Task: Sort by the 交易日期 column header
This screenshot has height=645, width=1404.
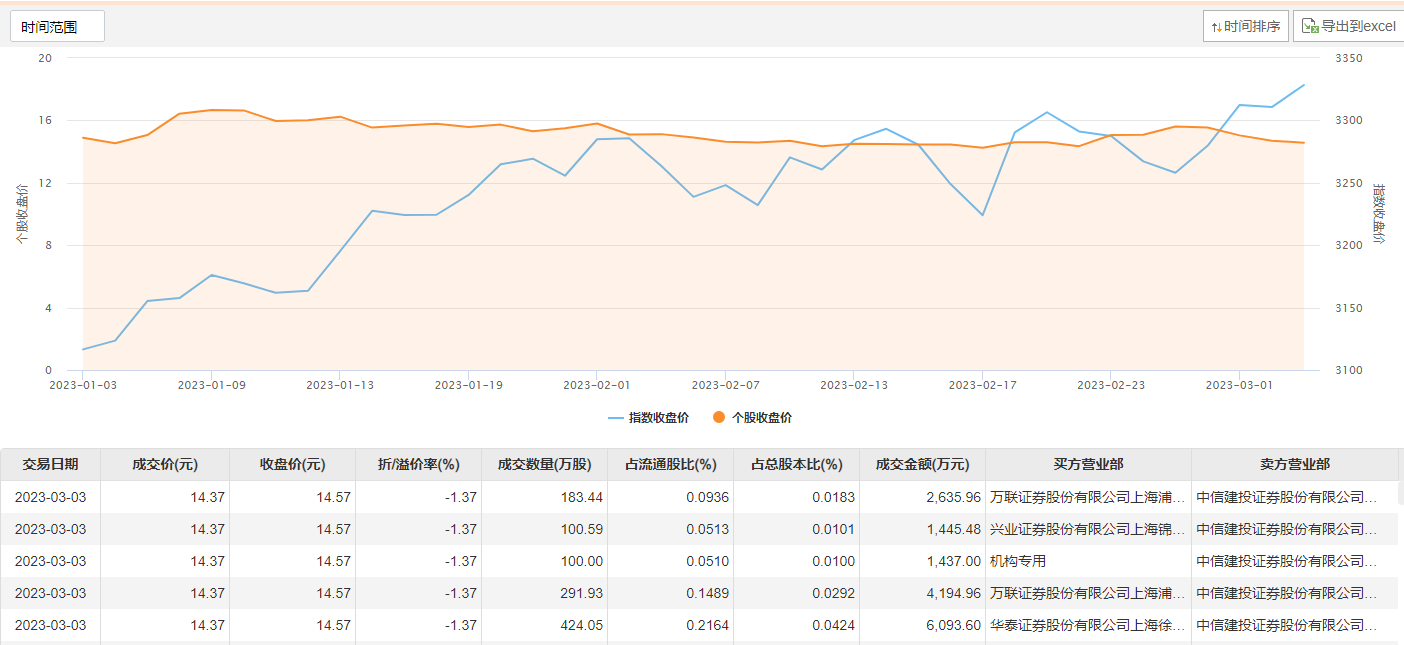Action: [x=50, y=464]
